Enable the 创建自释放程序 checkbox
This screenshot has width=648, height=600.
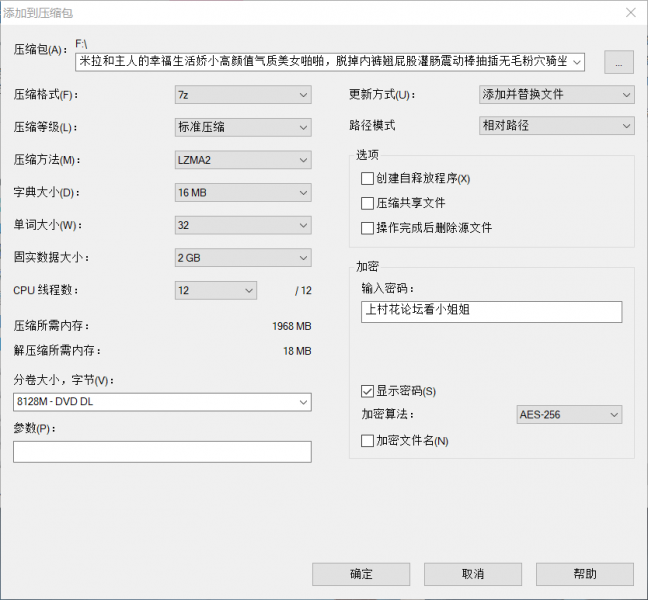pos(367,178)
